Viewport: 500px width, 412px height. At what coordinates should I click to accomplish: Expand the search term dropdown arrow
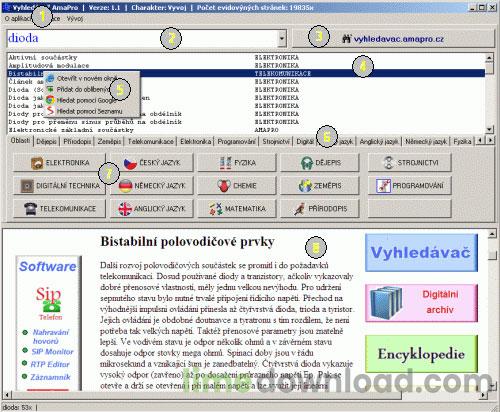tap(282, 38)
